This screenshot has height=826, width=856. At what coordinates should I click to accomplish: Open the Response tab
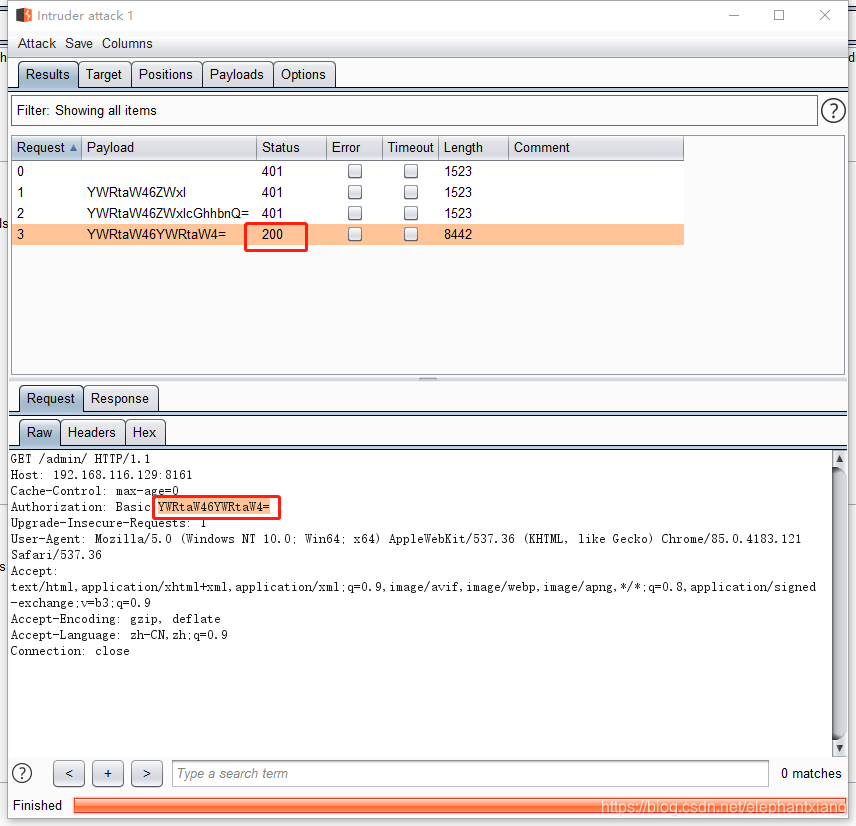tap(120, 398)
